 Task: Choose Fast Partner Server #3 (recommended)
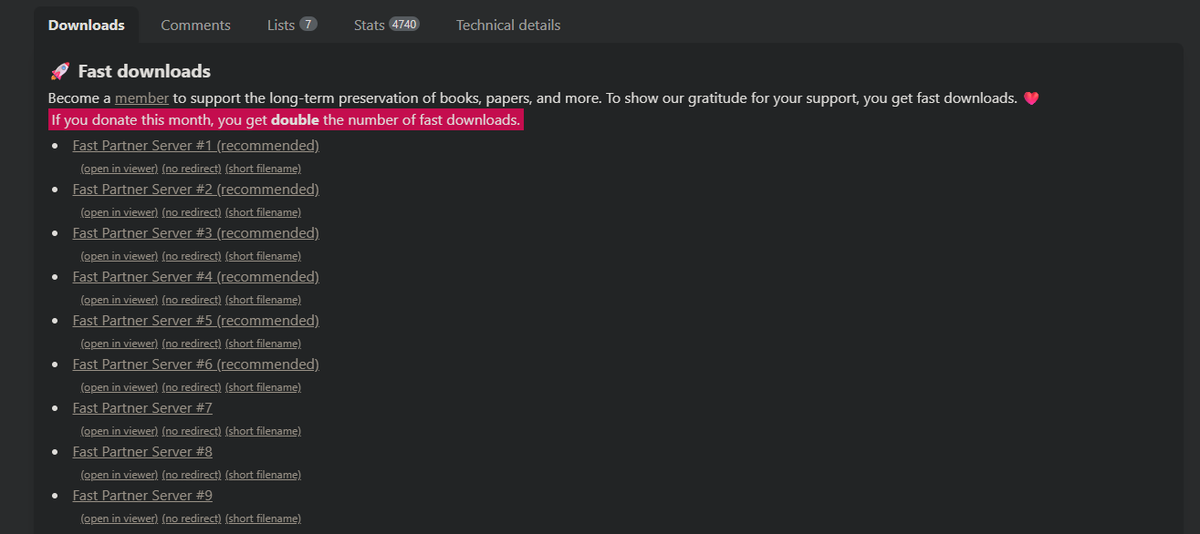point(195,233)
